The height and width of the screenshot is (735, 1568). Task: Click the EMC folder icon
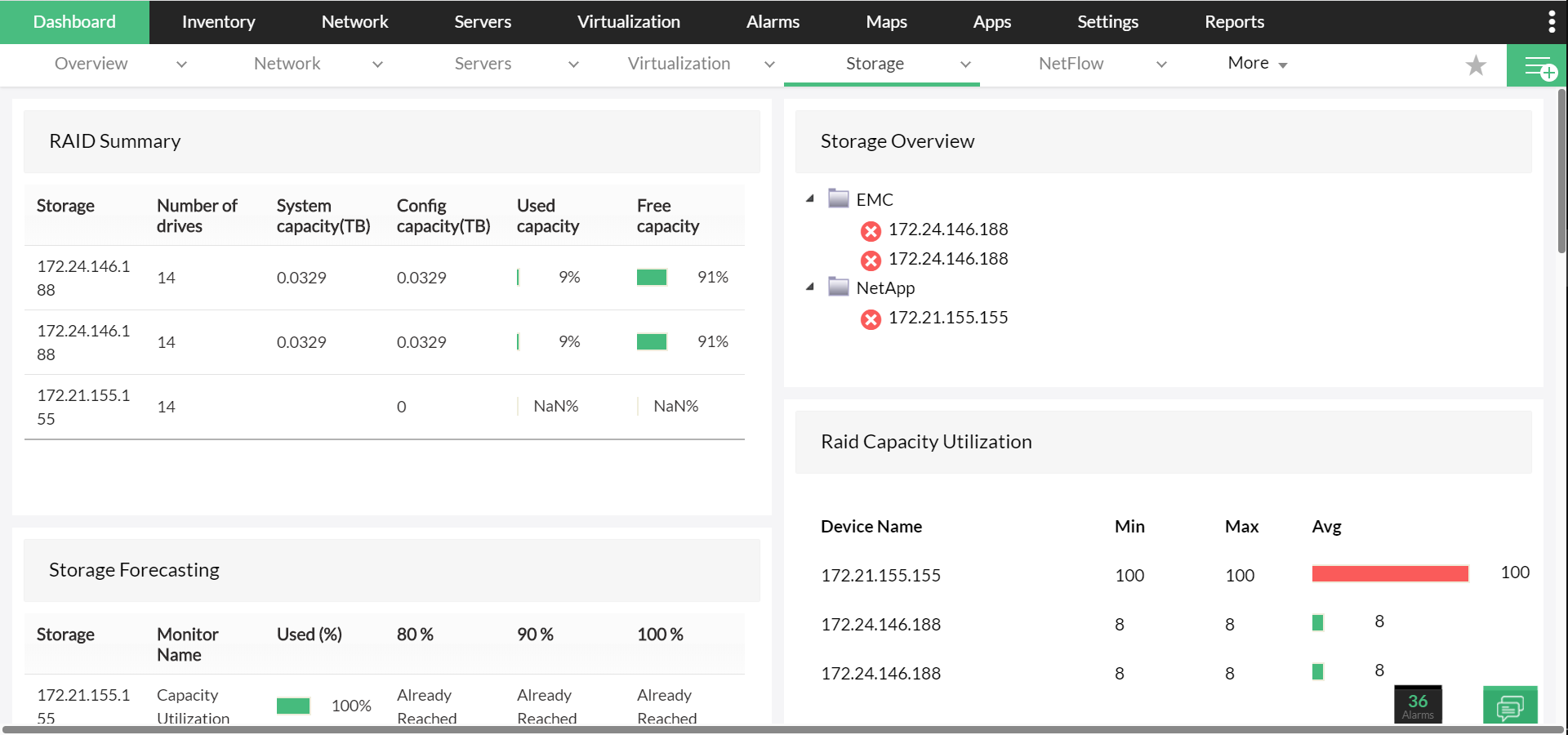(839, 198)
